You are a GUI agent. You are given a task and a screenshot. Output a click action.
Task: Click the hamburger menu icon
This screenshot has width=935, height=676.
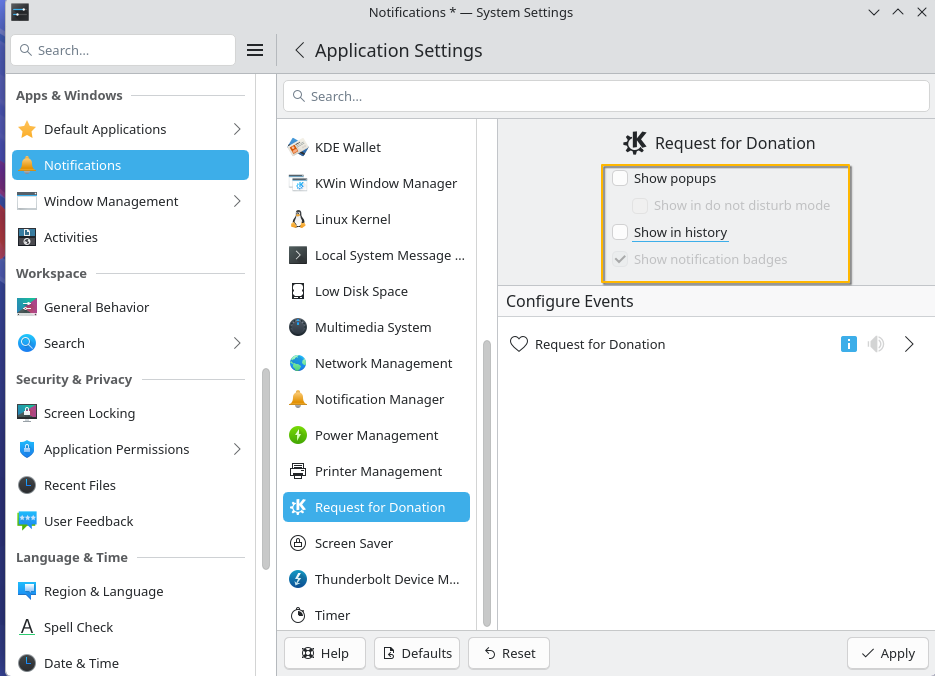[255, 50]
